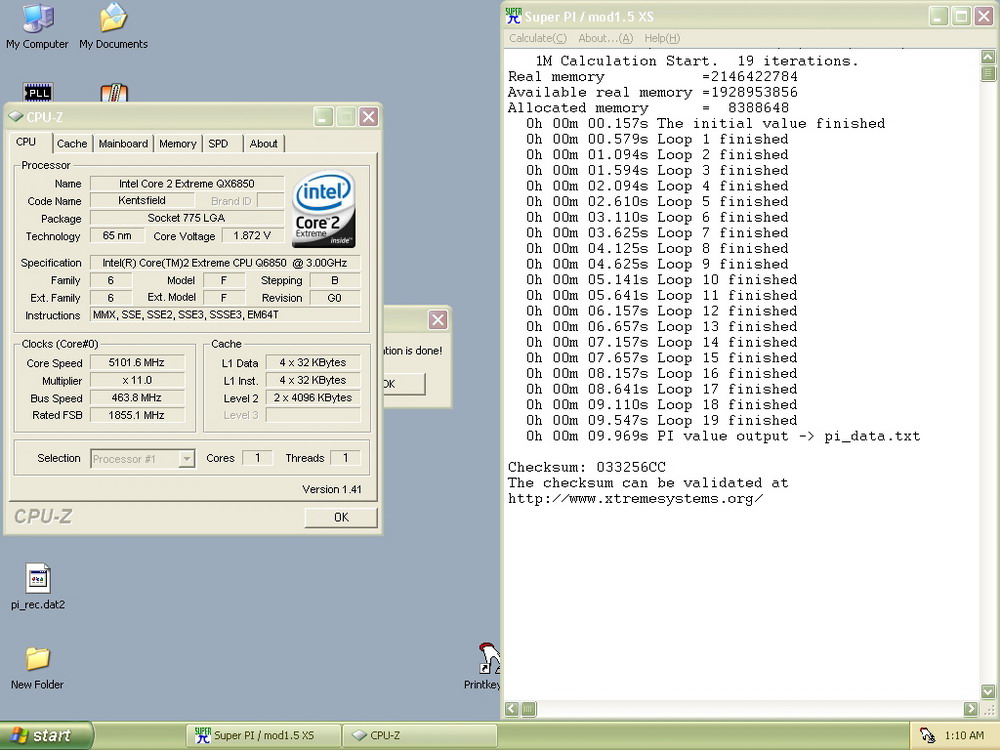Click OK in the calculation done dialog

click(404, 384)
